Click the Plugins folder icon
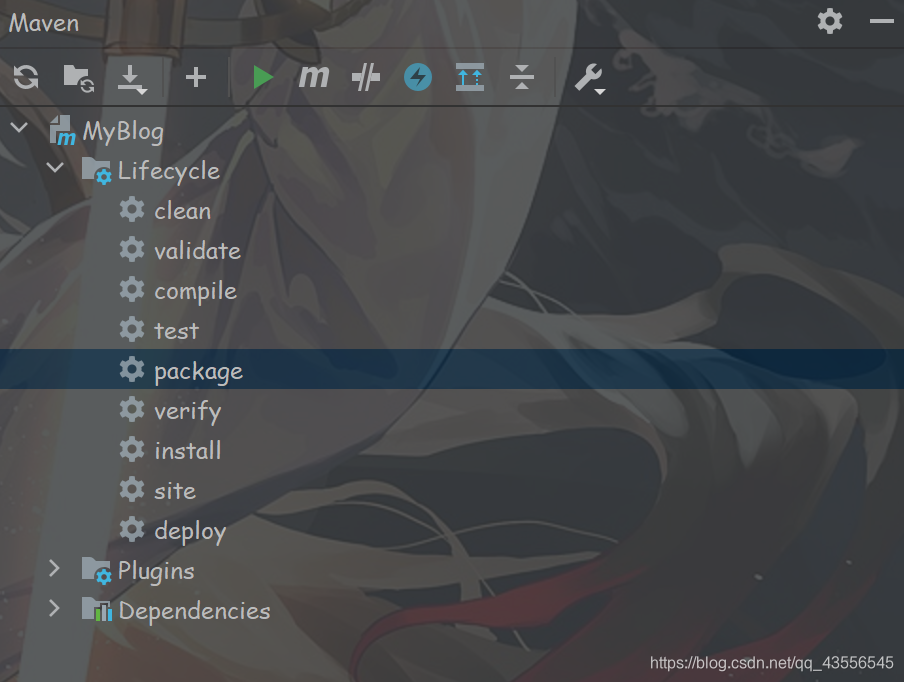904x682 pixels. point(96,571)
